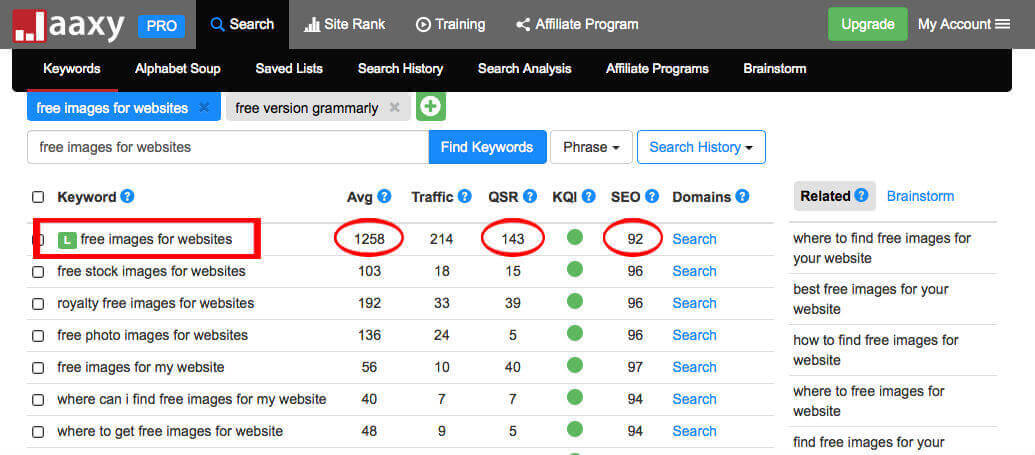Switch to the Alphabet Soup tab
1035x455 pixels.
pos(178,69)
